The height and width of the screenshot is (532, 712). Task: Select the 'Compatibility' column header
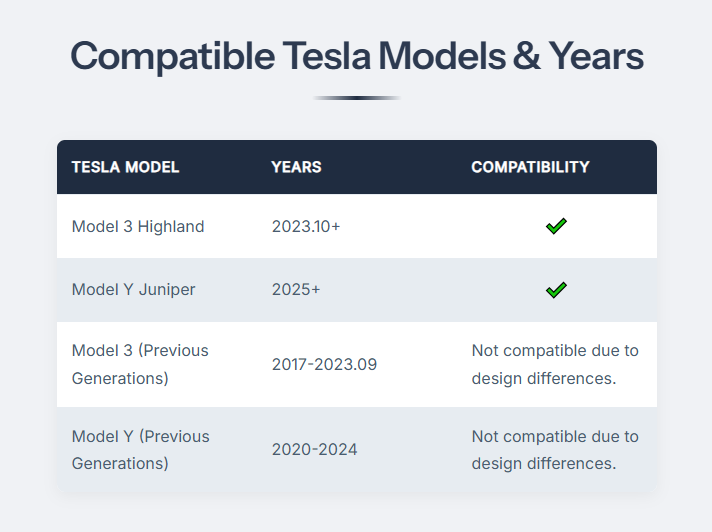pos(530,167)
